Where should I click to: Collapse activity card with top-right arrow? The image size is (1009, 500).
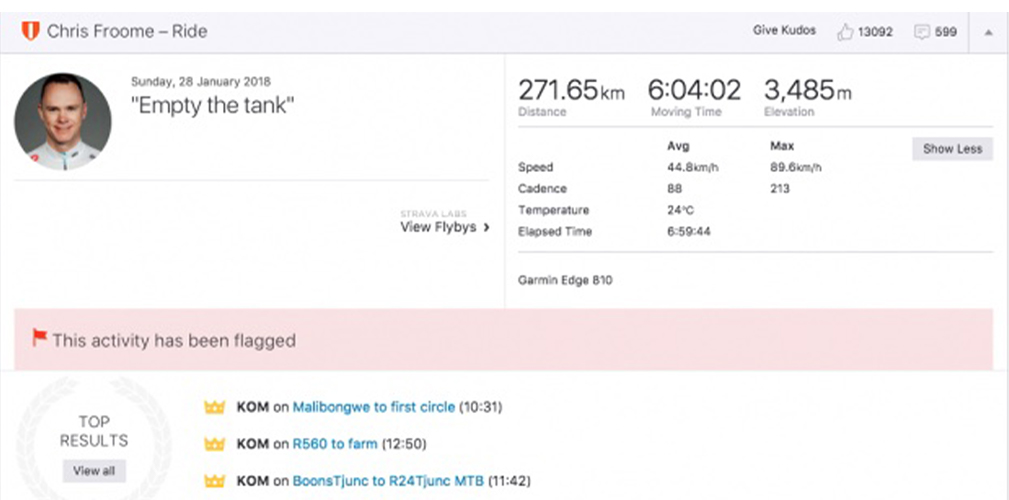tap(988, 32)
